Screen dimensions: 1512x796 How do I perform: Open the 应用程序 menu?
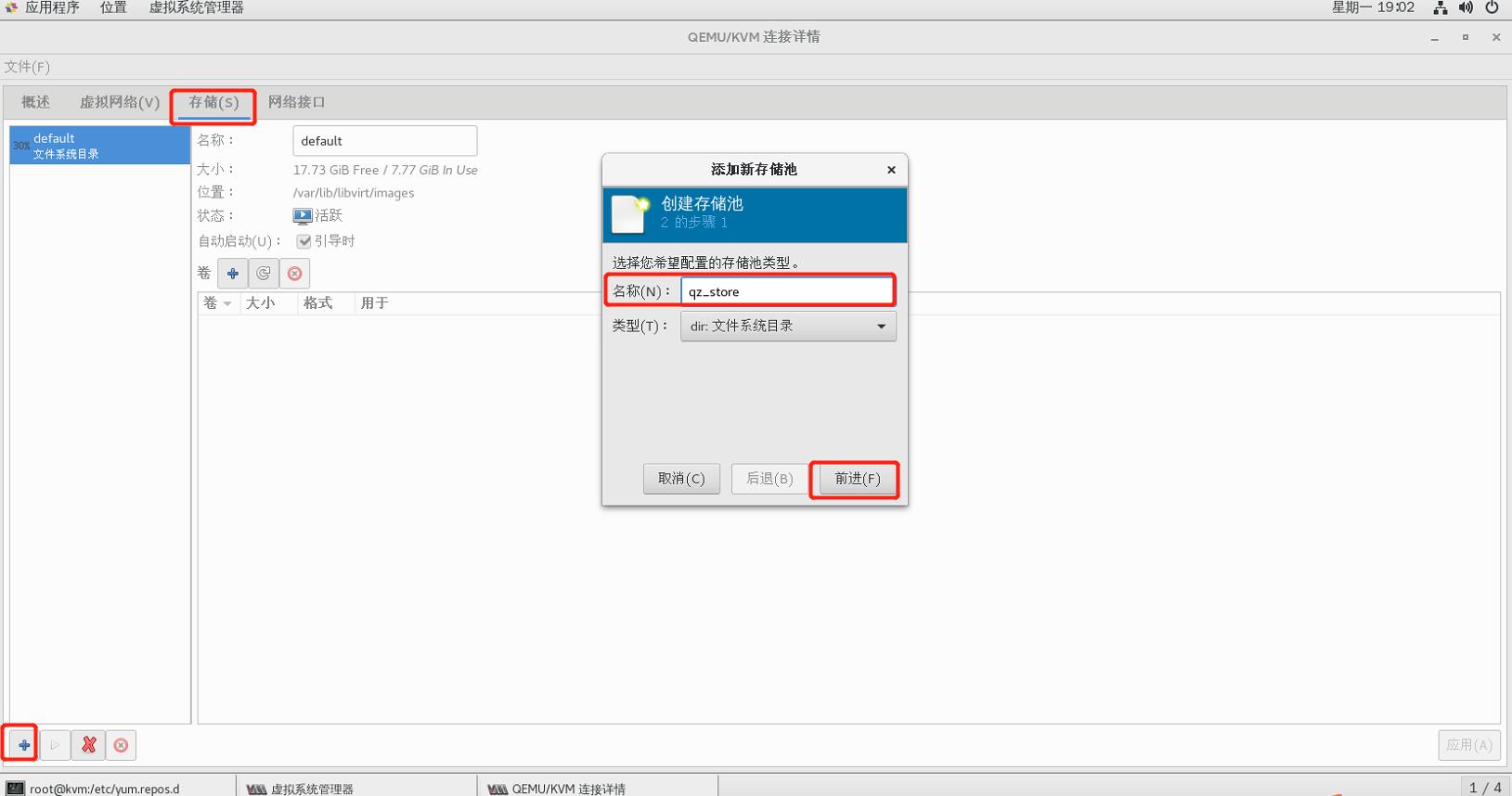(x=52, y=7)
